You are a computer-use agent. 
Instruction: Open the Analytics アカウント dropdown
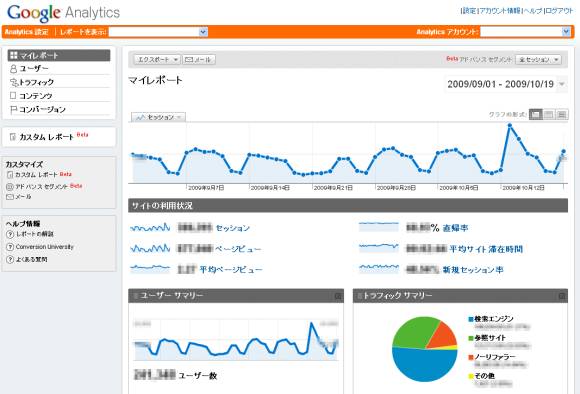[525, 32]
